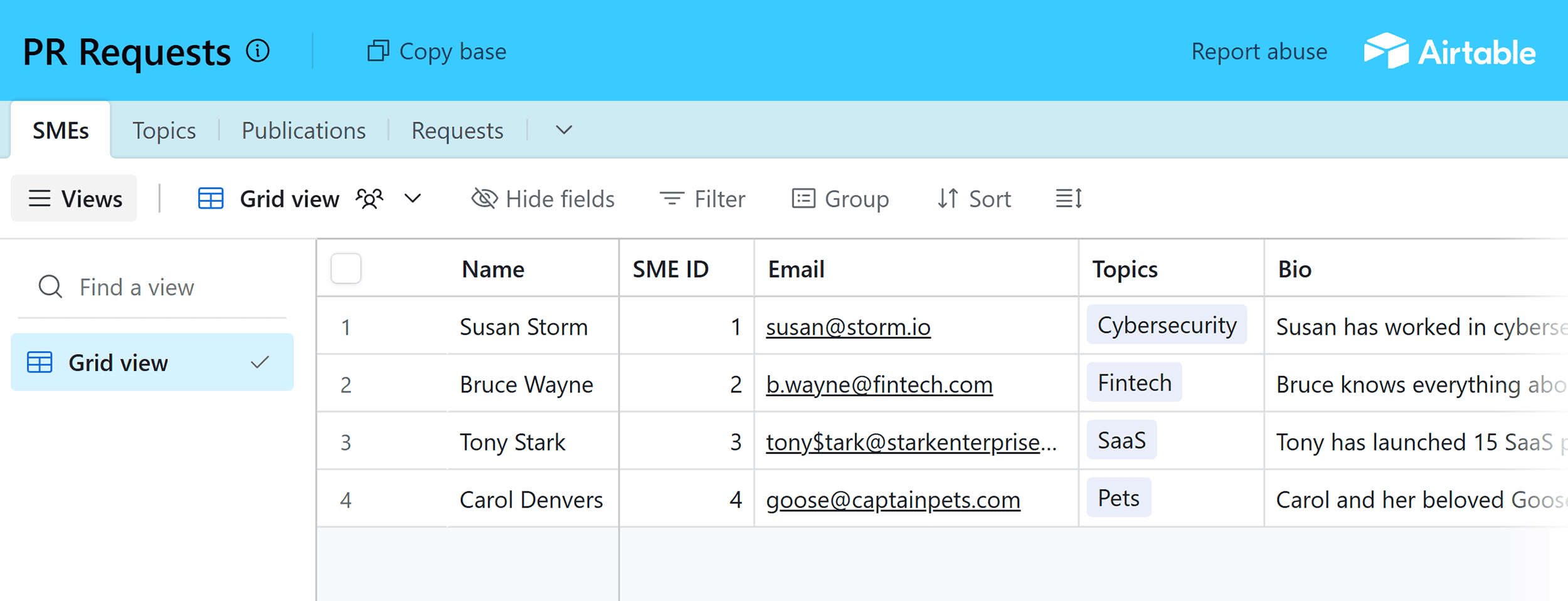Open the email link b.wayne@fintech.com
This screenshot has height=601, width=1568.
[879, 384]
